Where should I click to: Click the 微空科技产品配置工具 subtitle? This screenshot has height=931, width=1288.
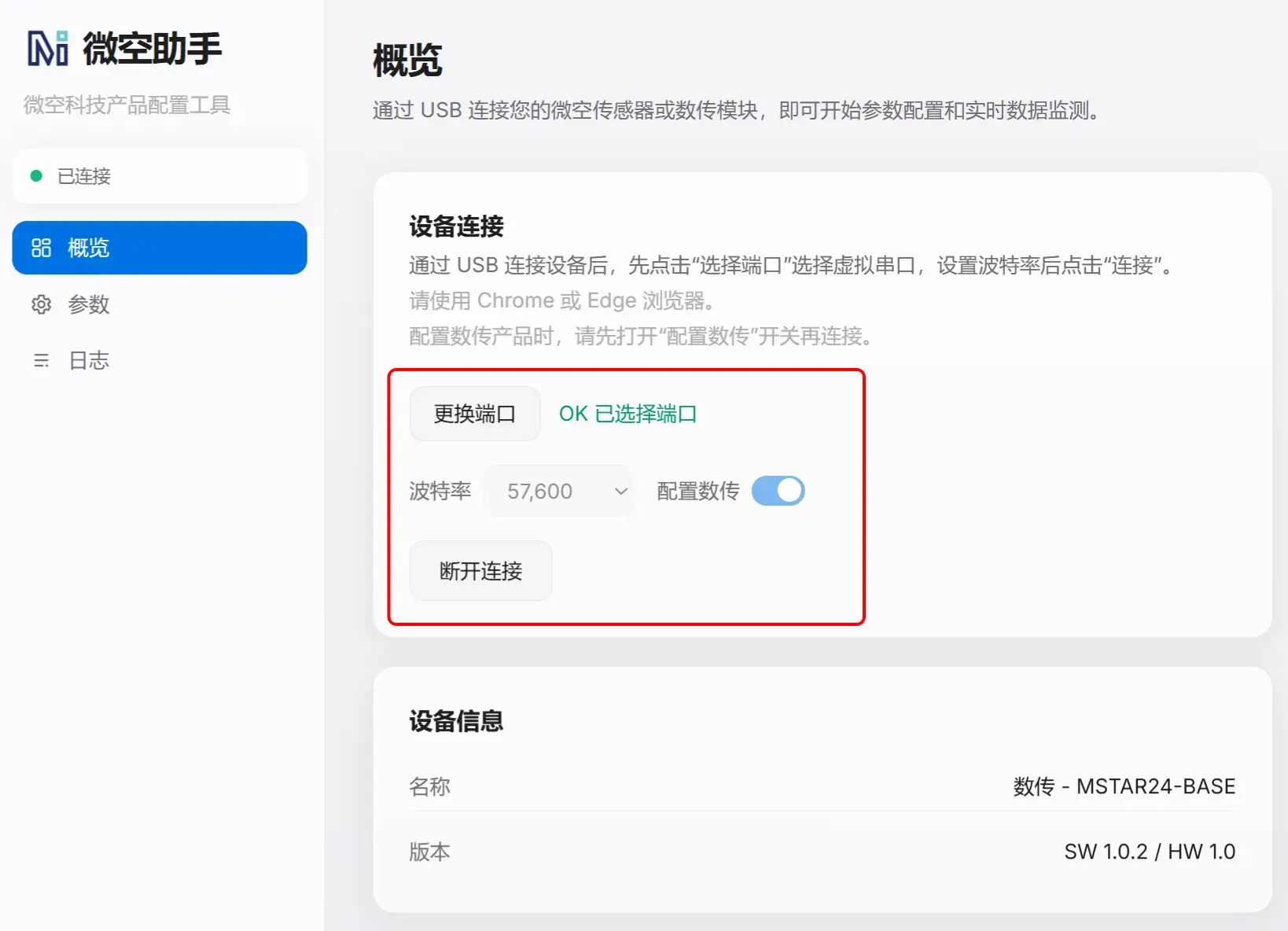127,105
